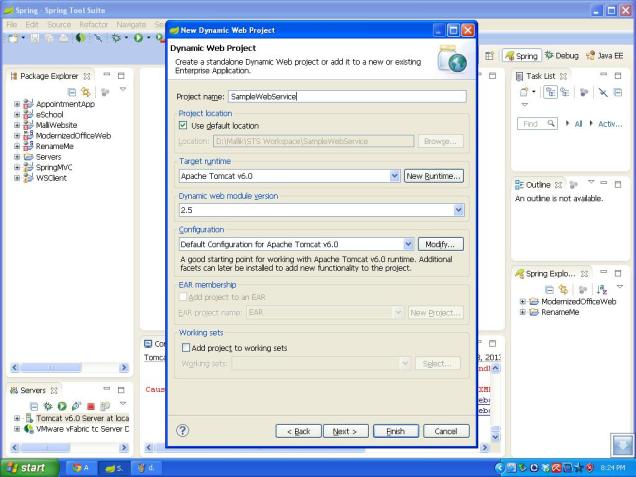This screenshot has width=636, height=477.
Task: Click the Next button
Action: tap(346, 431)
